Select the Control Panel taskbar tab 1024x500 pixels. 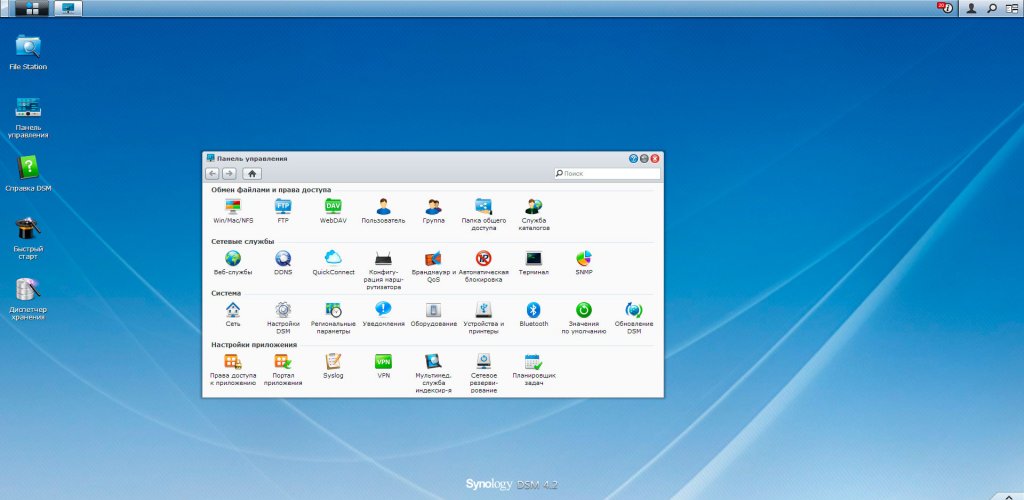68,8
